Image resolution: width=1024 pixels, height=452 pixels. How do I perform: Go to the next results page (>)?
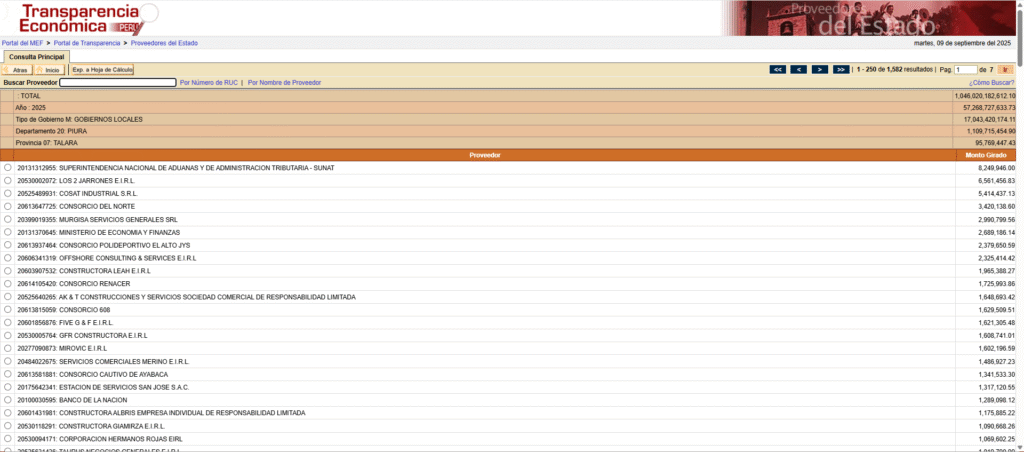(820, 69)
